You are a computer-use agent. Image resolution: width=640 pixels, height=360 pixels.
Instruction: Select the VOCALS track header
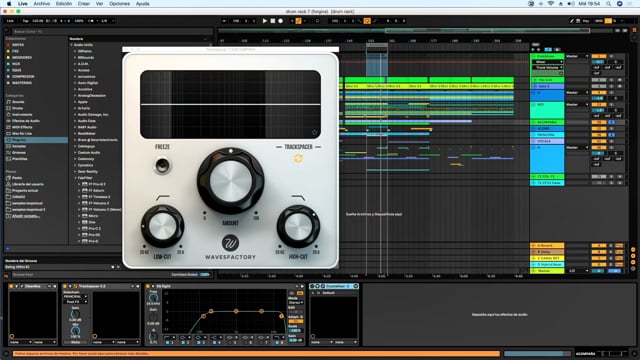coord(547,141)
